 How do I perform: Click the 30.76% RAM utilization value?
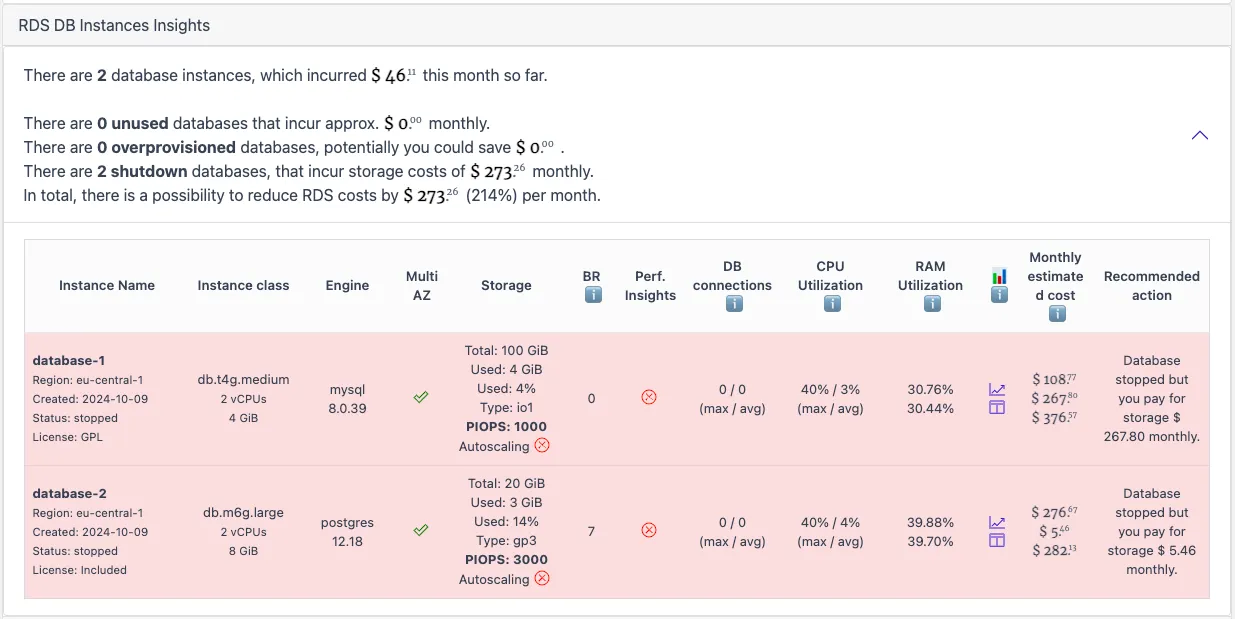[931, 389]
